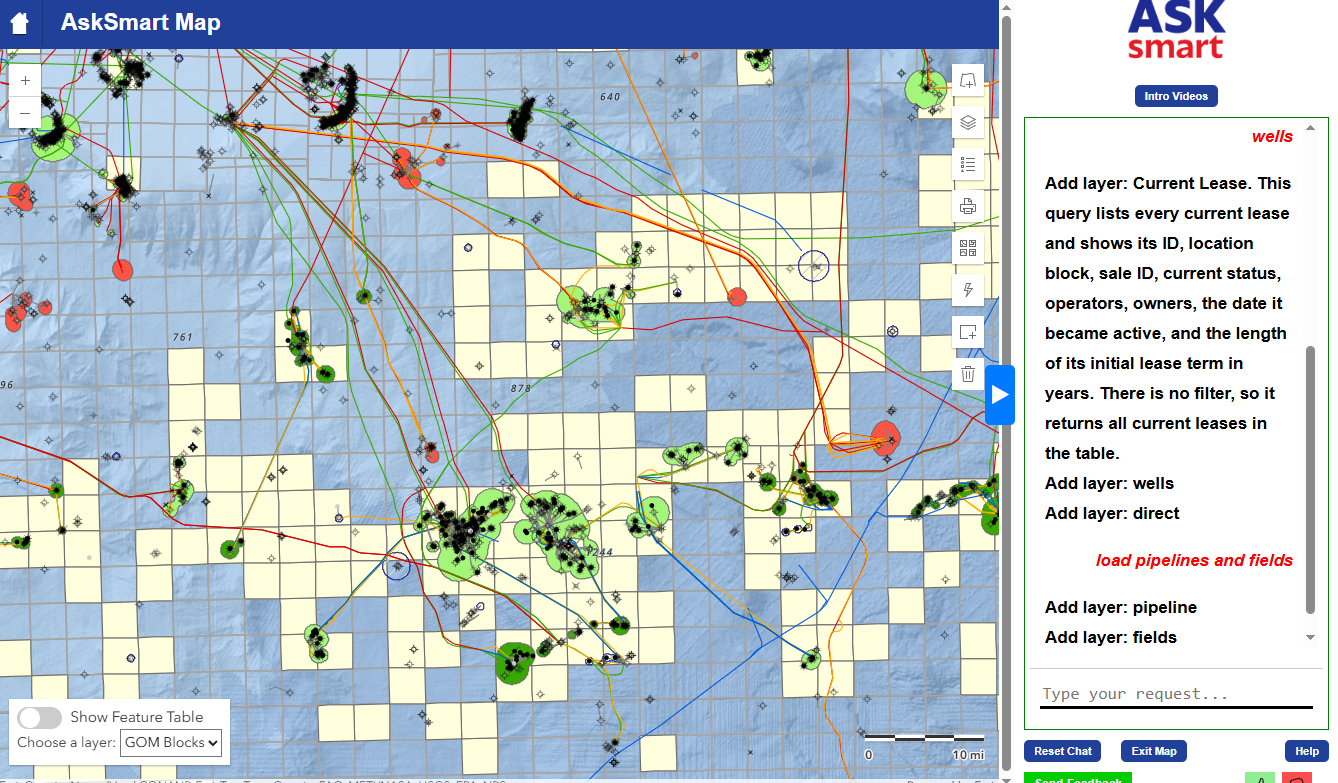
Task: Enable the Show Feature Table toggle
Action: [39, 718]
